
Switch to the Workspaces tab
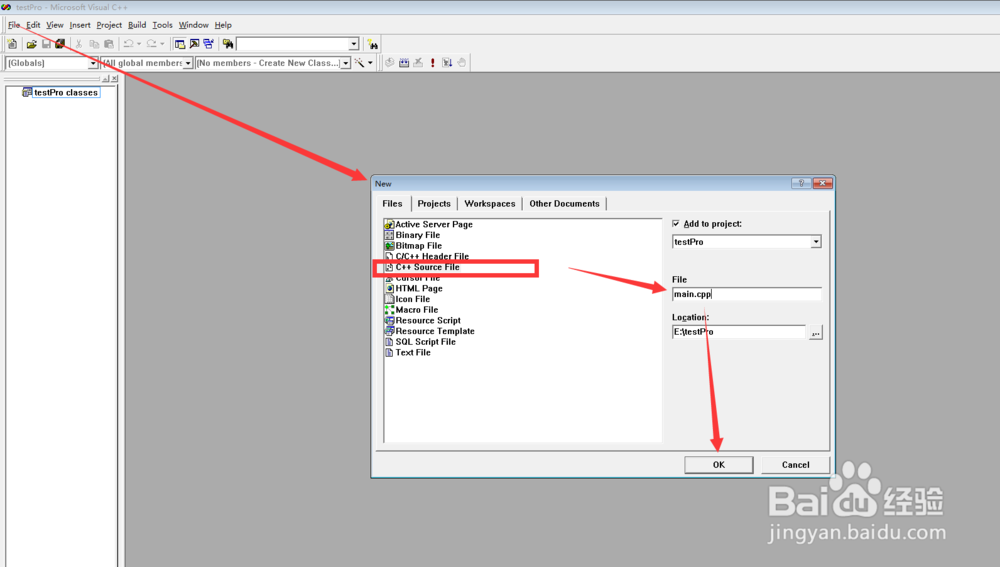[x=490, y=203]
